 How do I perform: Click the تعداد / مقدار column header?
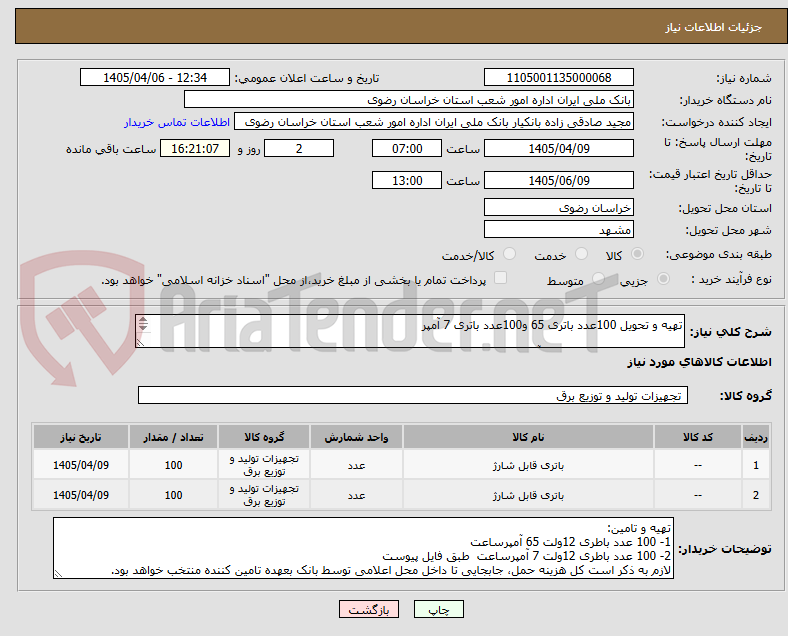173,437
